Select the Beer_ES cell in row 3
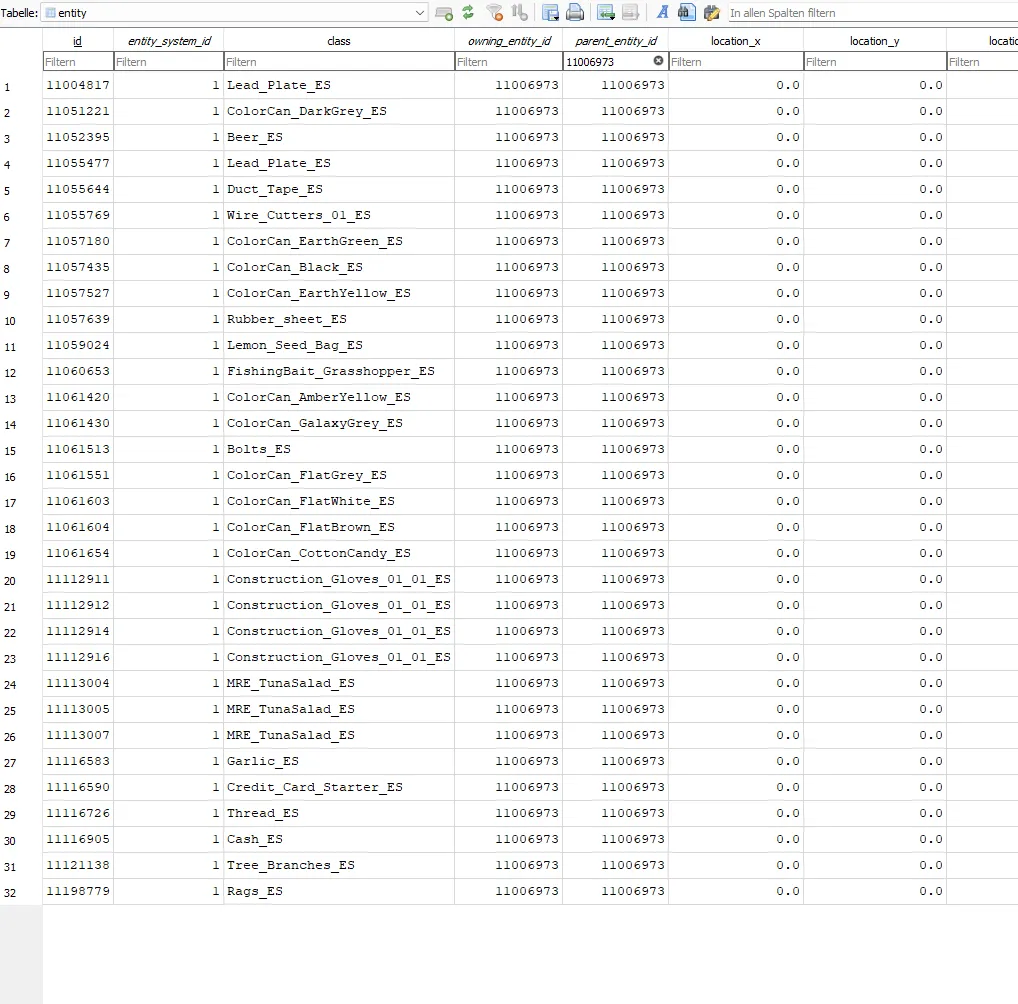The width and height of the screenshot is (1018, 1004). pos(338,137)
